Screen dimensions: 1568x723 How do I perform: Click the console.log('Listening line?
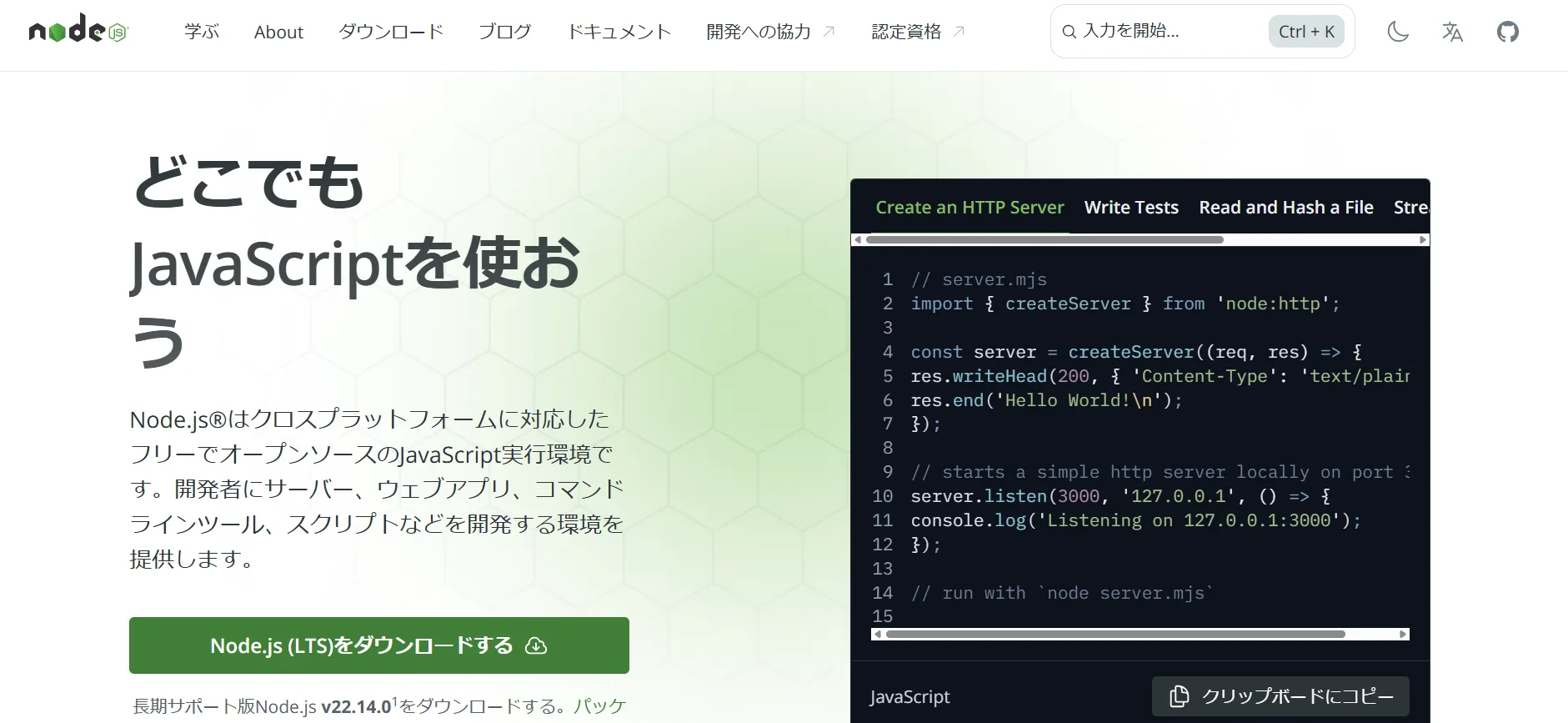pyautogui.click(x=1135, y=520)
